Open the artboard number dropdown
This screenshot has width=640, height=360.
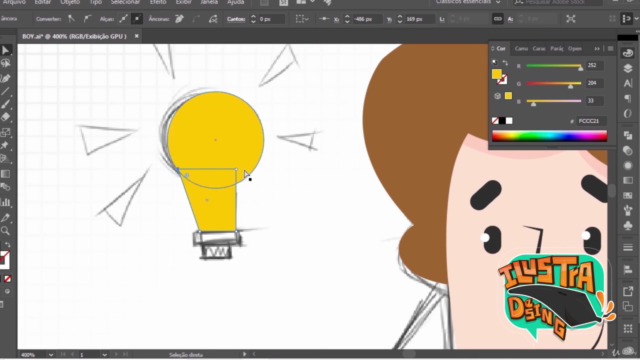(x=104, y=355)
